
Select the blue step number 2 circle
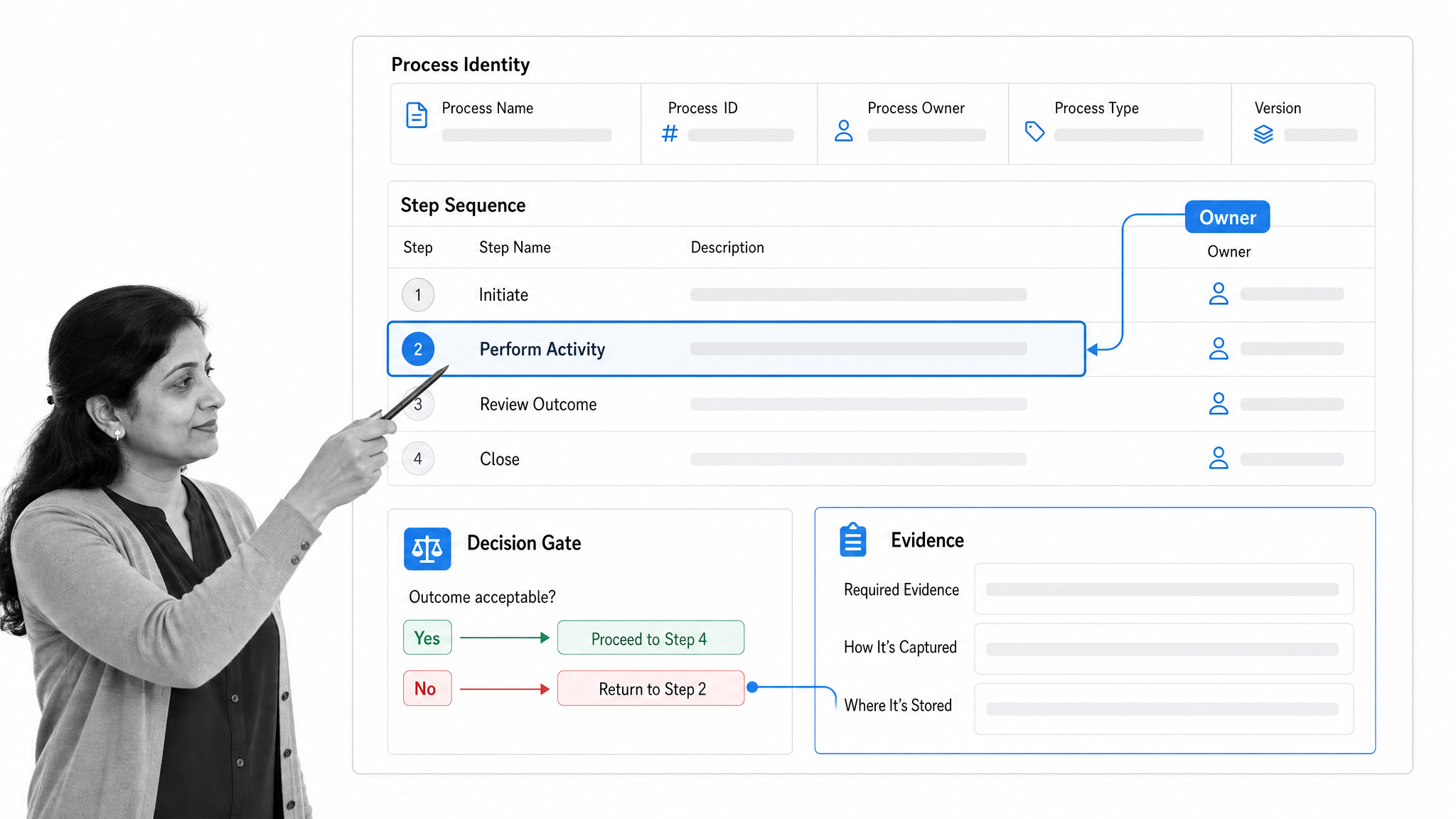[x=418, y=349]
